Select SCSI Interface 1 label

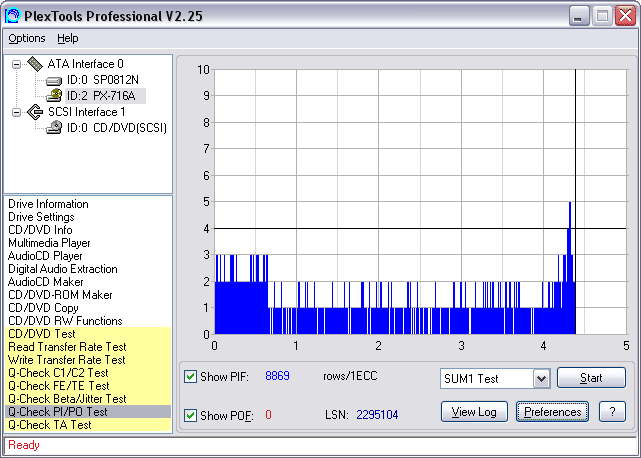[x=87, y=112]
